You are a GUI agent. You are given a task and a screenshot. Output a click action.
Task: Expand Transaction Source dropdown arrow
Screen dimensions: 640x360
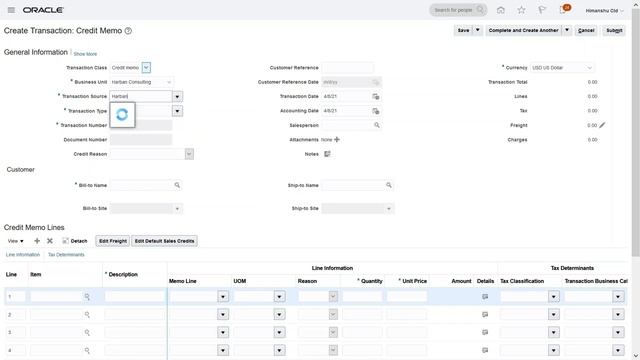click(x=177, y=97)
